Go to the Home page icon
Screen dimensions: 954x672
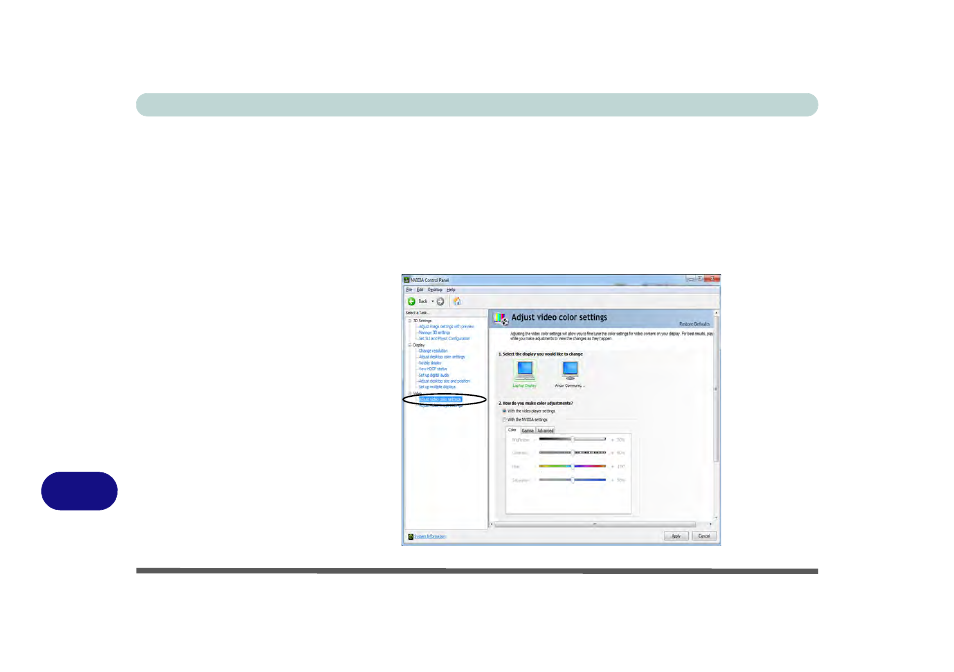point(457,302)
